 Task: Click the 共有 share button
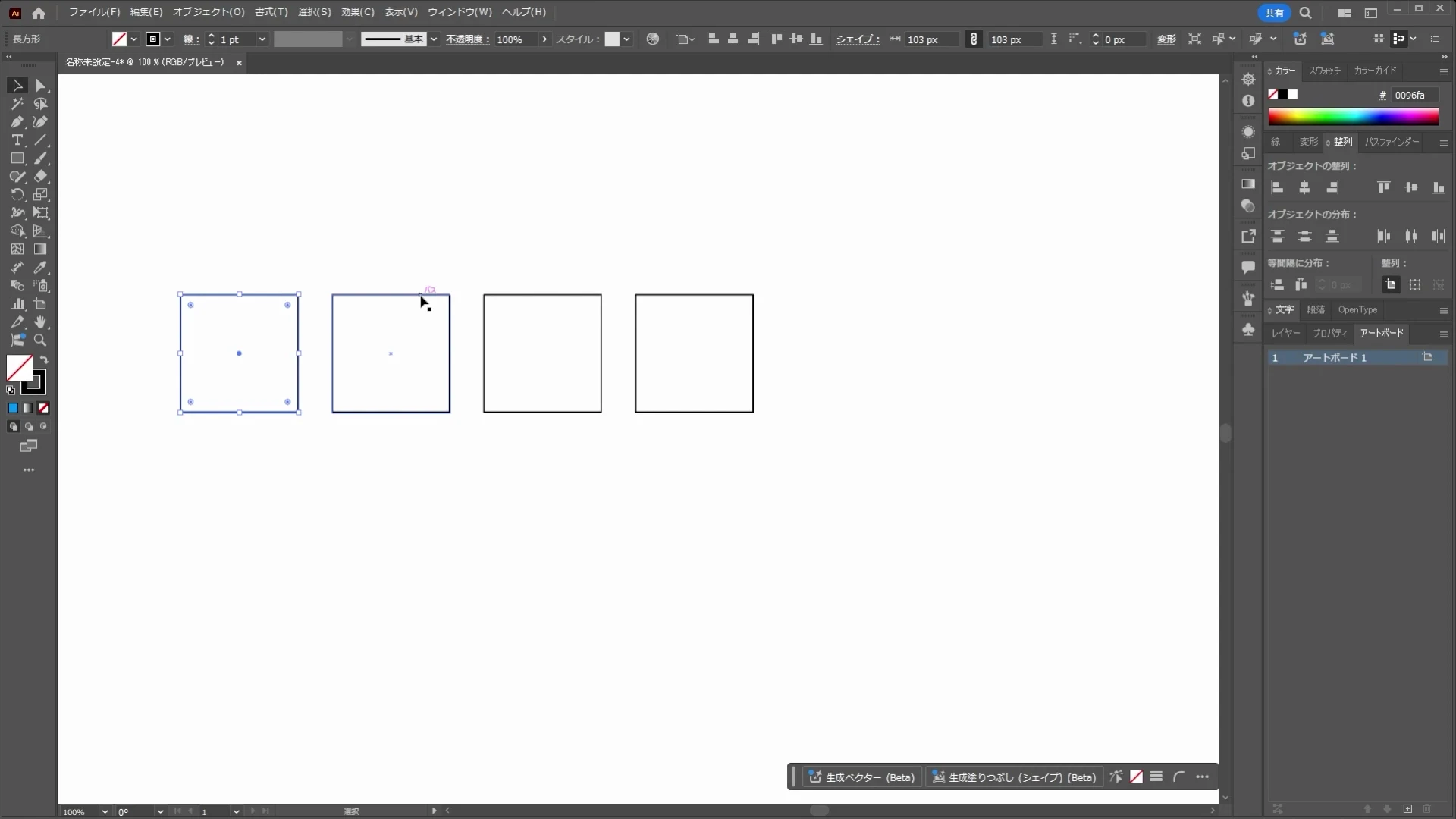pos(1274,13)
